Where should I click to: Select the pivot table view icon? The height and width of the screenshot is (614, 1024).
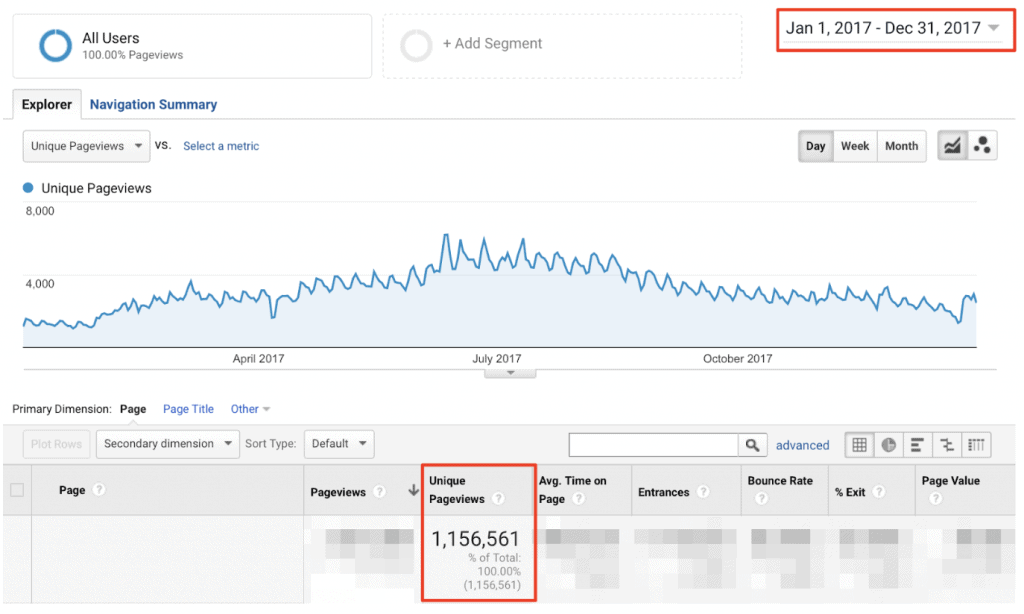[x=977, y=445]
